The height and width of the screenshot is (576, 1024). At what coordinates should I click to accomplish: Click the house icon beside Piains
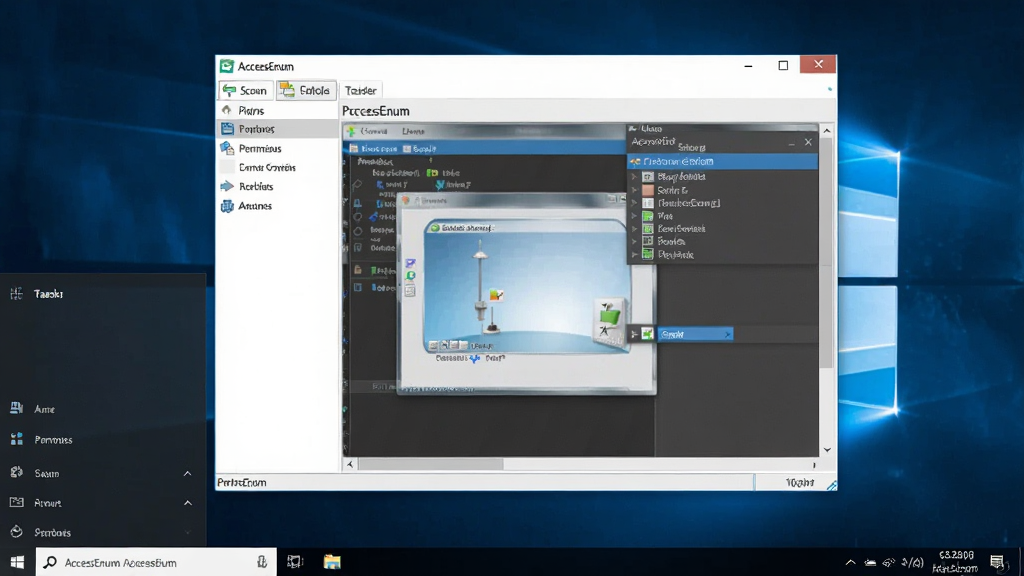coord(227,110)
